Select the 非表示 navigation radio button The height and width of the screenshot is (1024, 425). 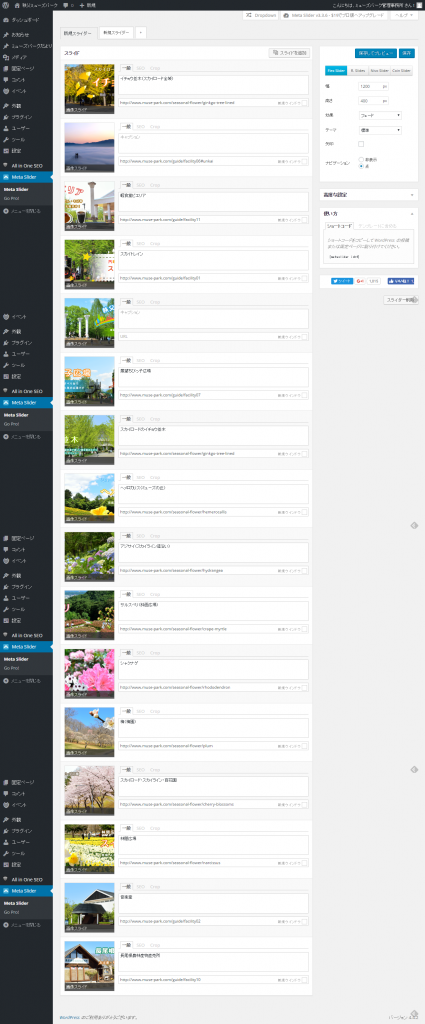coord(361,159)
